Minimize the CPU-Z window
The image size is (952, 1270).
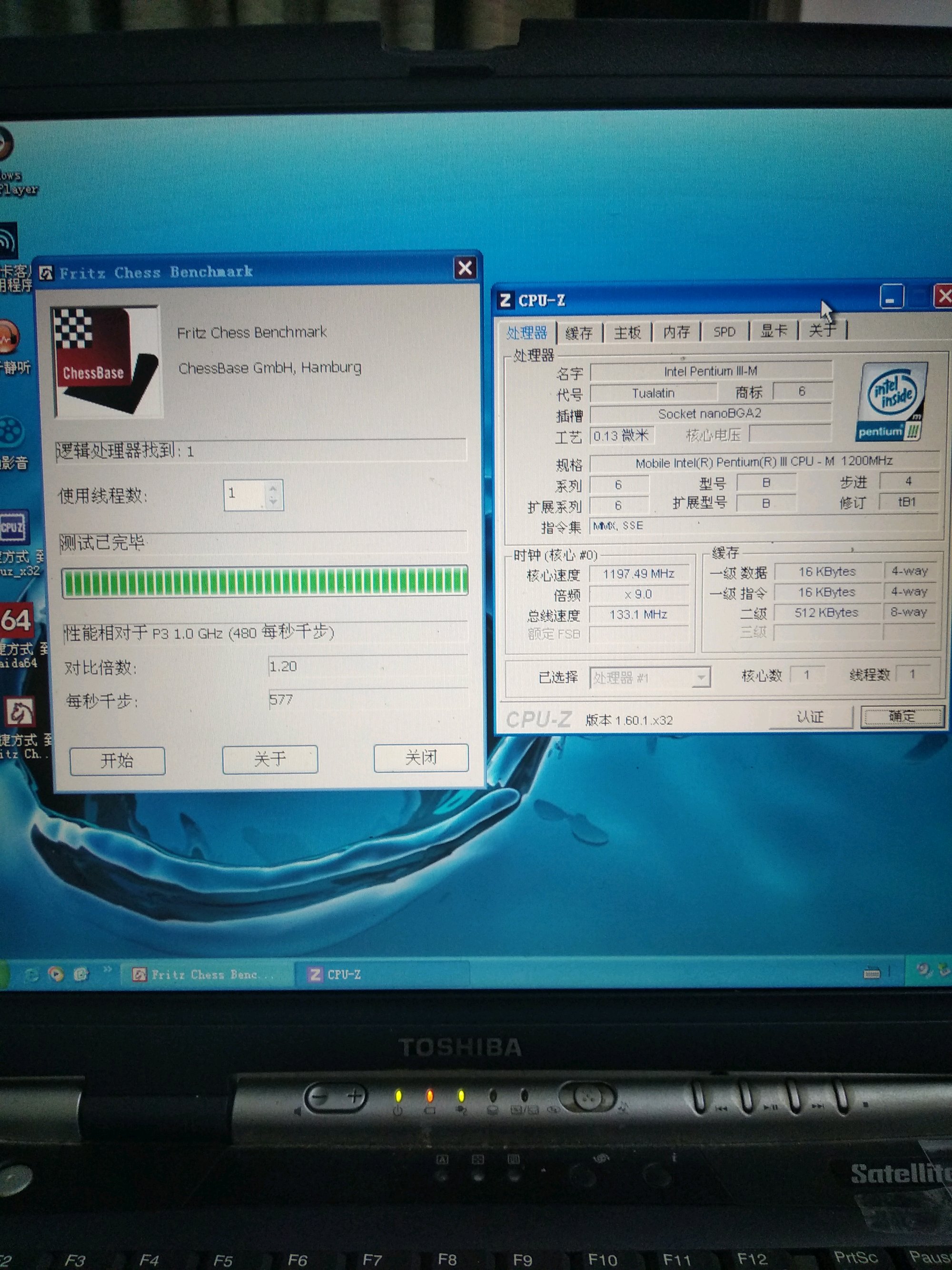tap(891, 298)
